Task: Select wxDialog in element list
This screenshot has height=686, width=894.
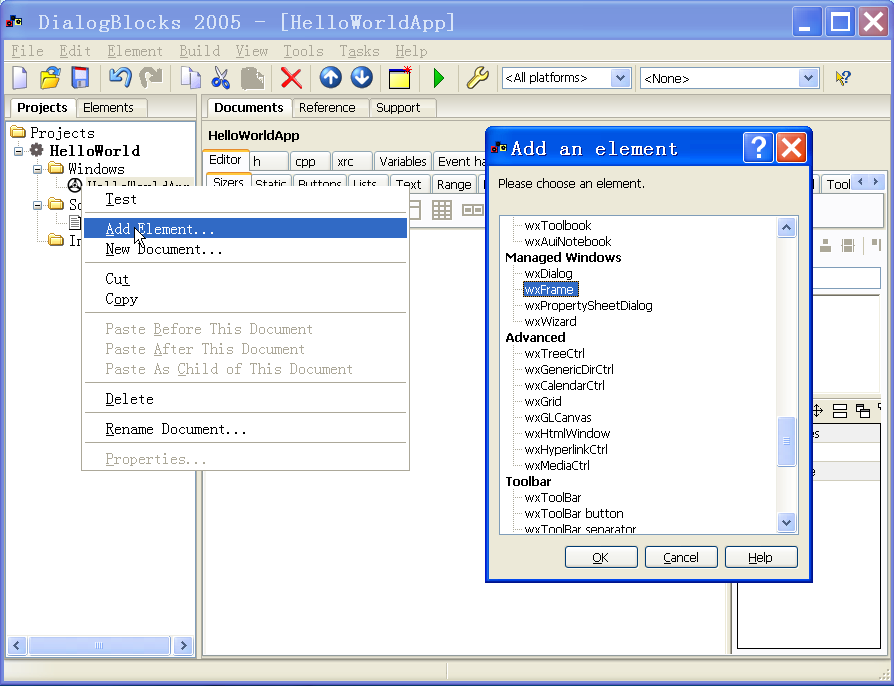Action: pyautogui.click(x=548, y=274)
